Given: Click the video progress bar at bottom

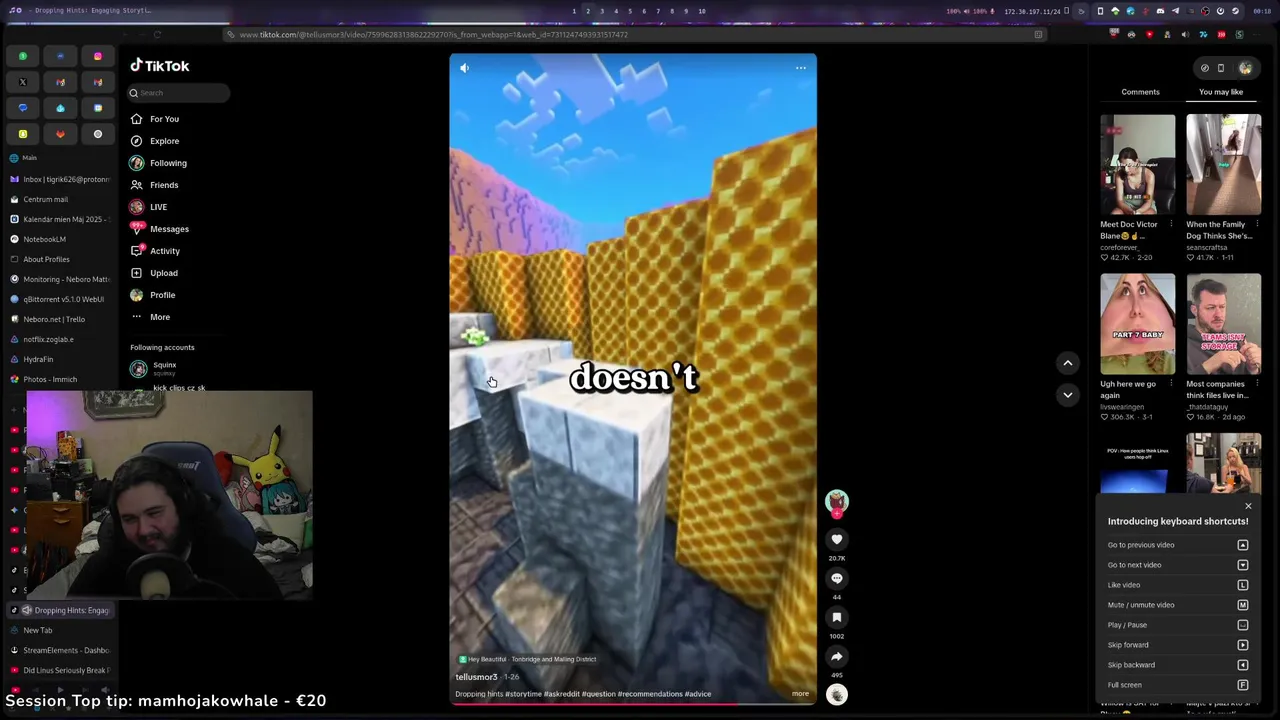Looking at the screenshot, I should click(633, 704).
